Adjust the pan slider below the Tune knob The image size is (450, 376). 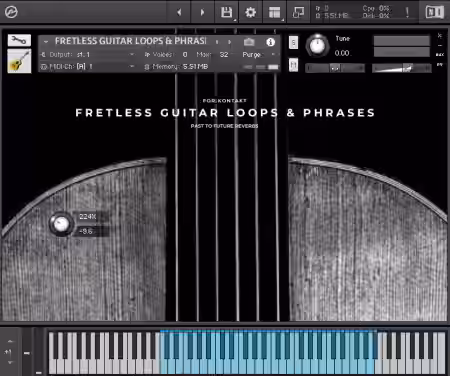[335, 68]
